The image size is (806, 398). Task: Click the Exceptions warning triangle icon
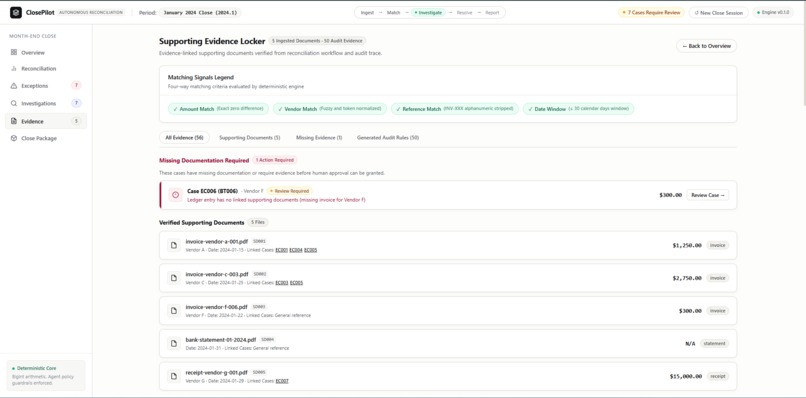coord(14,86)
